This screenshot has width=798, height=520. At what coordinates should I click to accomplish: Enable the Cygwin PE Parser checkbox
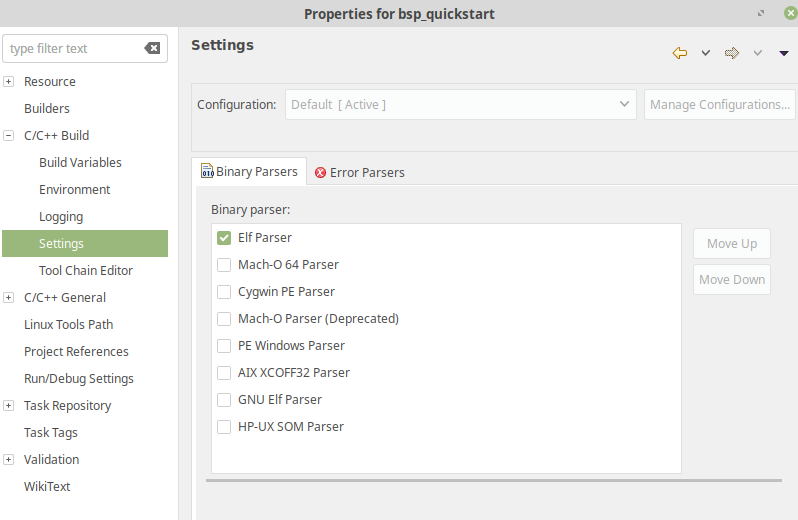224,292
